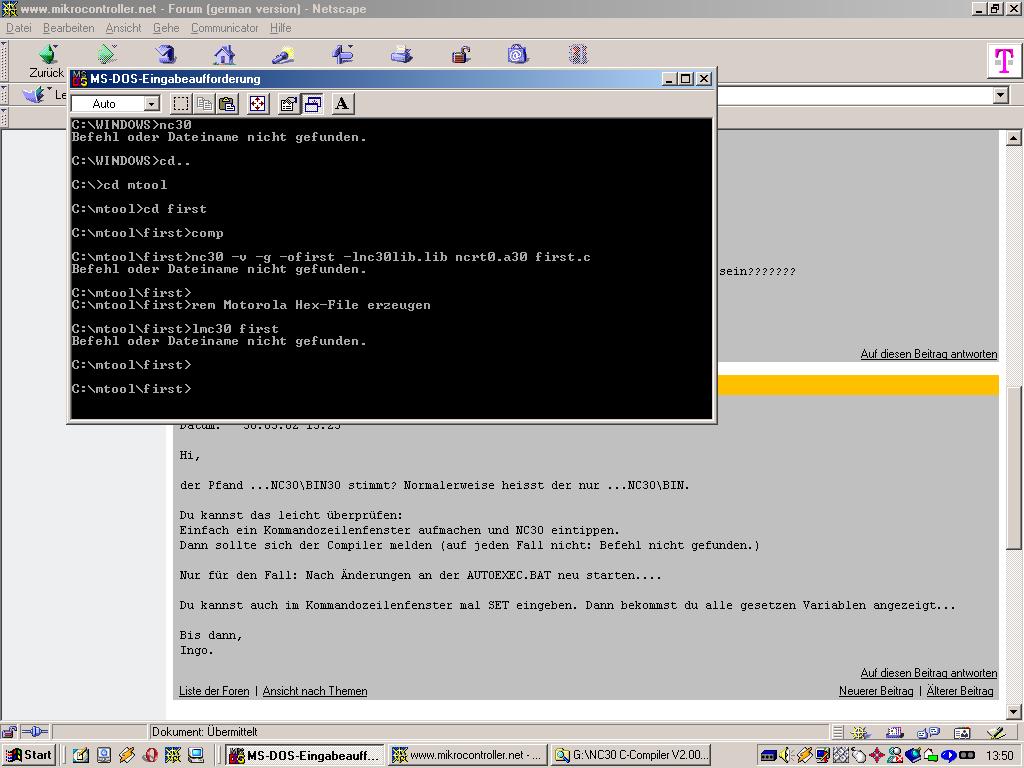Toggle full screen in DOS window

(258, 104)
